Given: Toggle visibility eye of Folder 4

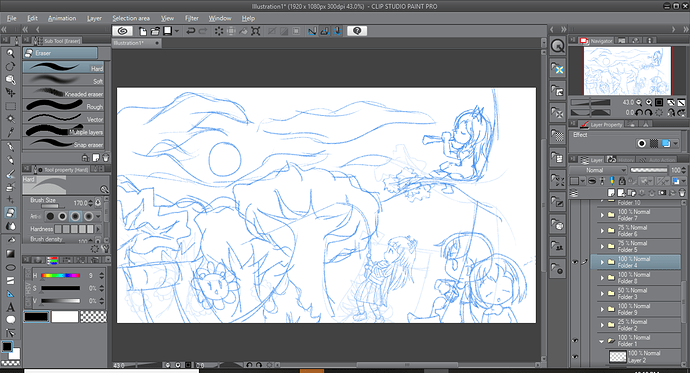Looking at the screenshot, I should 575,262.
